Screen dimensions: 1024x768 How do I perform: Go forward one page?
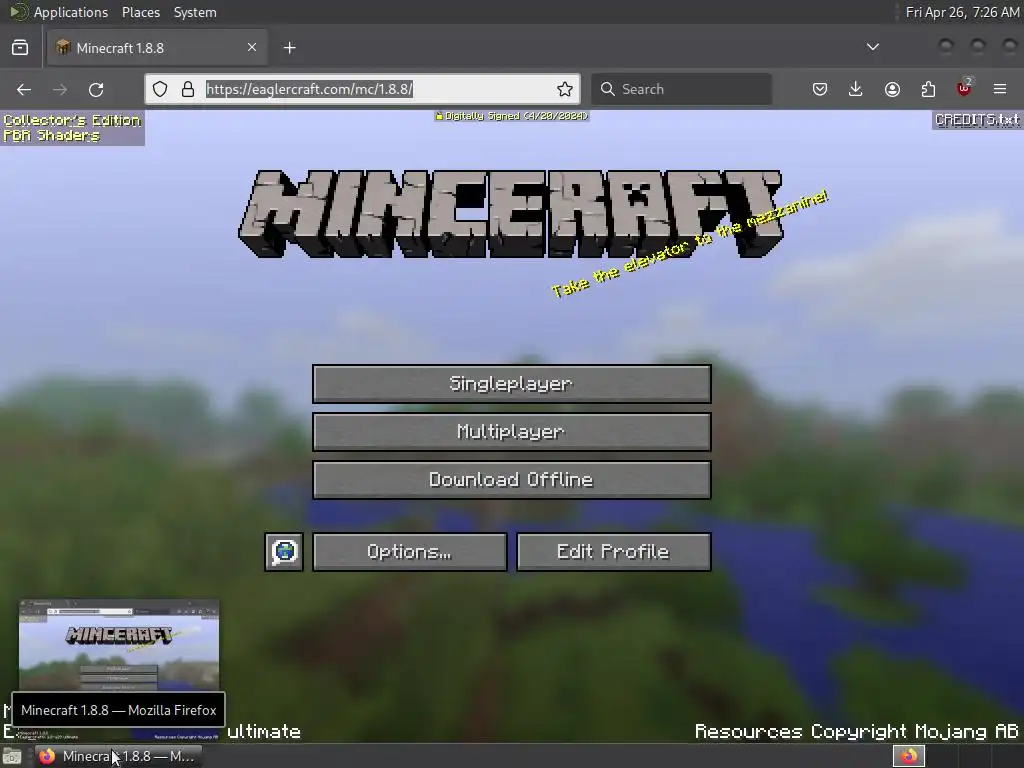(x=60, y=89)
